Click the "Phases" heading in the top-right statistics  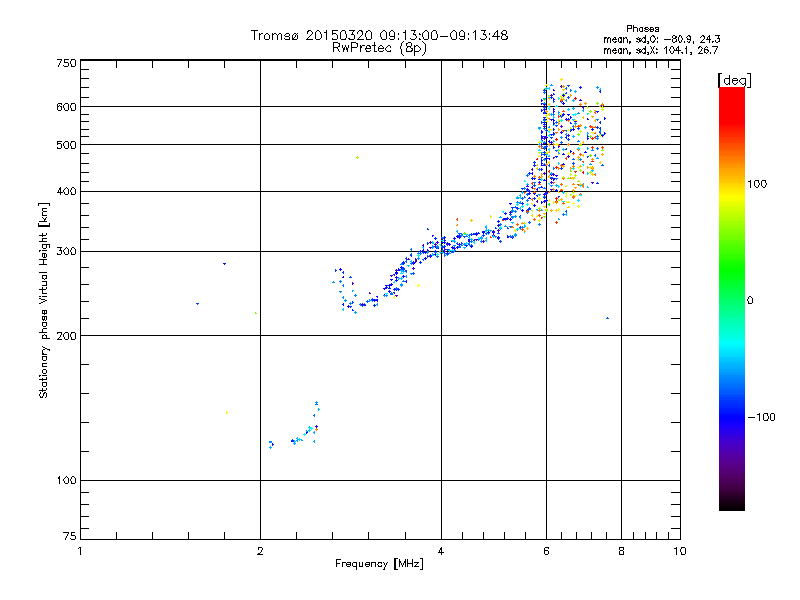point(642,29)
